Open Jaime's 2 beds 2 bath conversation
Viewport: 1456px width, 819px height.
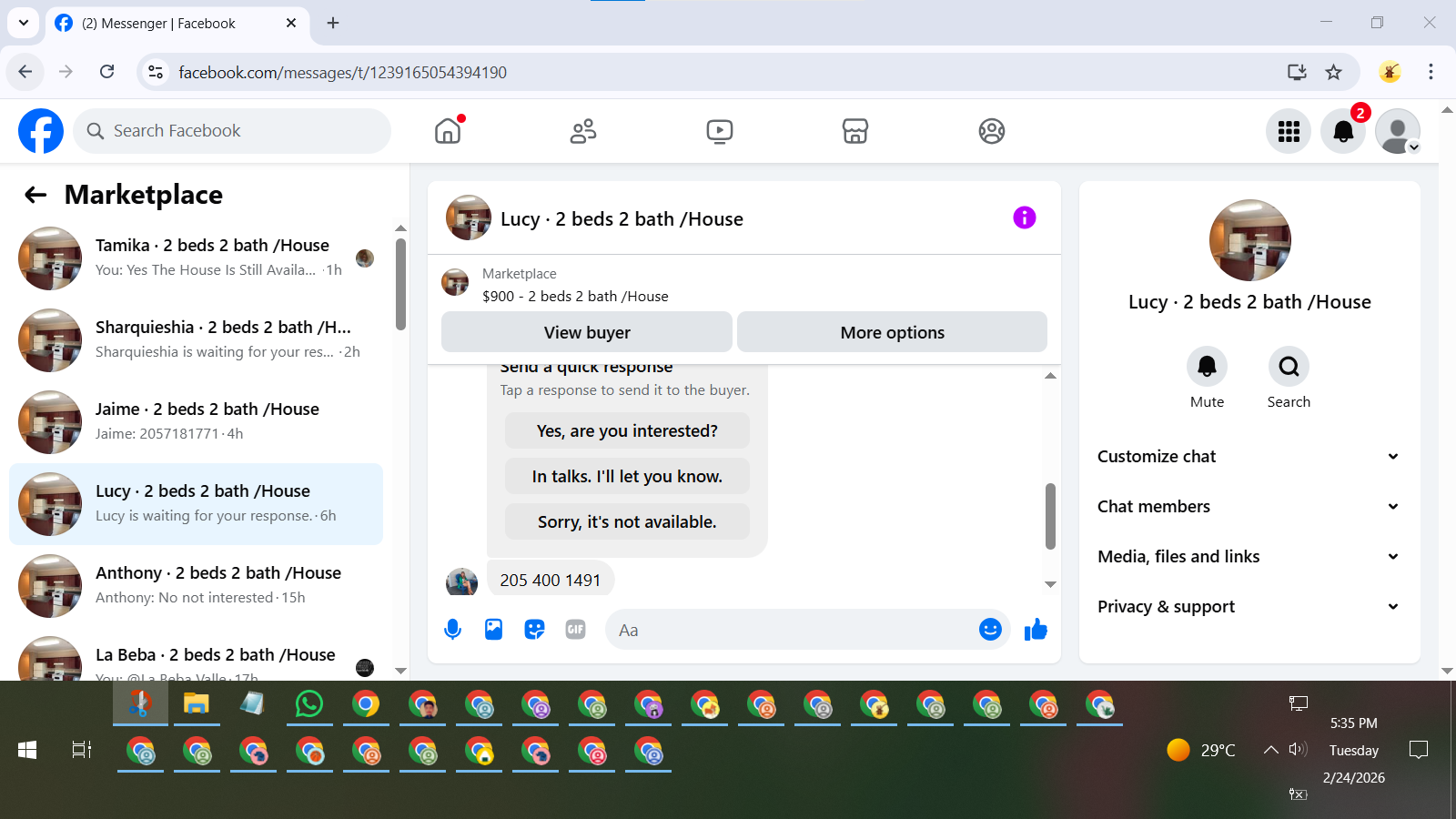coord(197,422)
